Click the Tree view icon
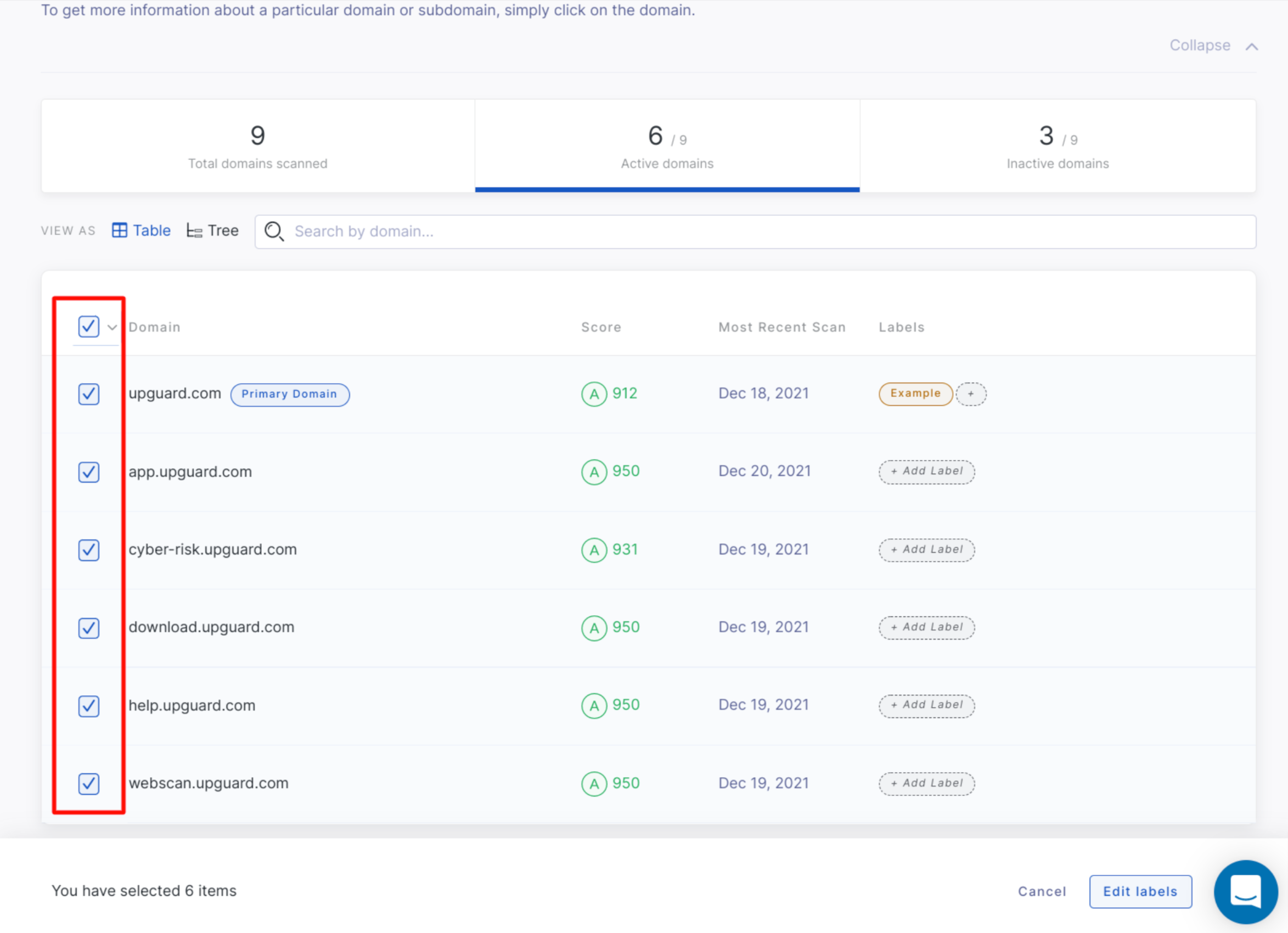The image size is (1288, 933). click(194, 231)
